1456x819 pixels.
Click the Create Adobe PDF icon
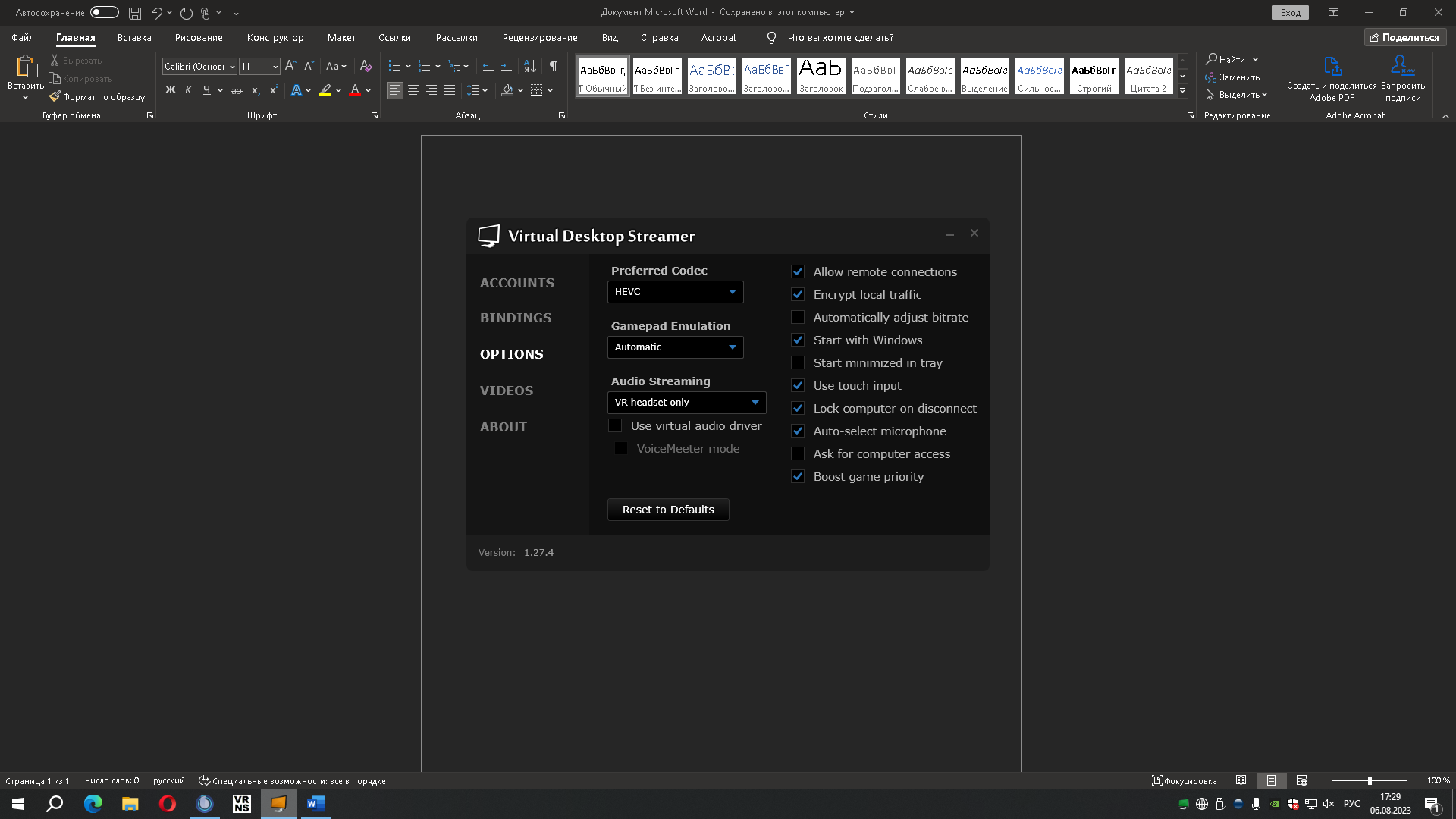pos(1332,67)
